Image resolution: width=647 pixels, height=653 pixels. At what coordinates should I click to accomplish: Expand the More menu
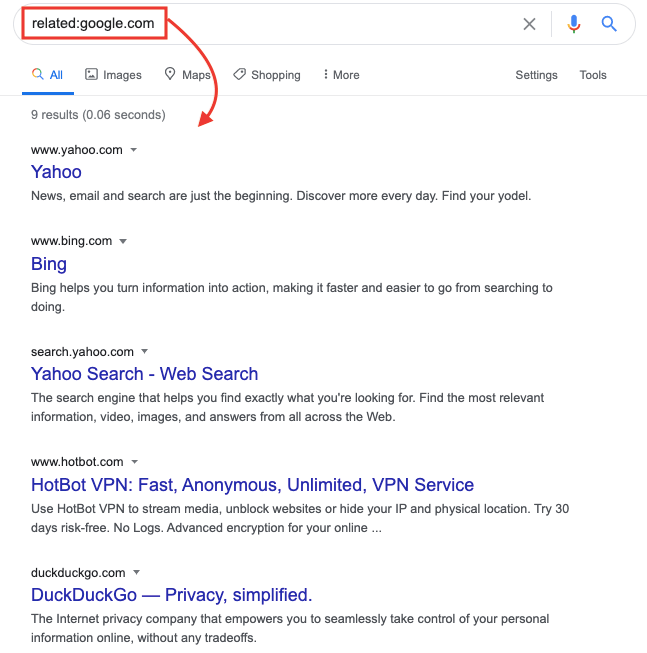[340, 75]
